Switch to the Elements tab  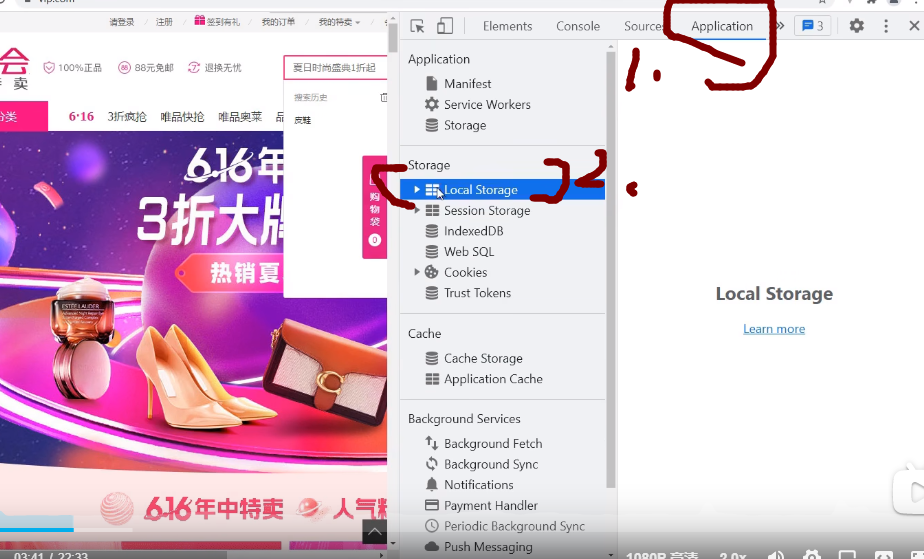tap(507, 26)
